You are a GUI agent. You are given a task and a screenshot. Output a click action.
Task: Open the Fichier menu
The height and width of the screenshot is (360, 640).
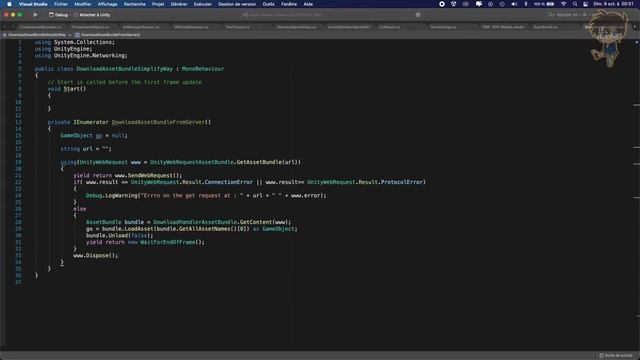61,4
